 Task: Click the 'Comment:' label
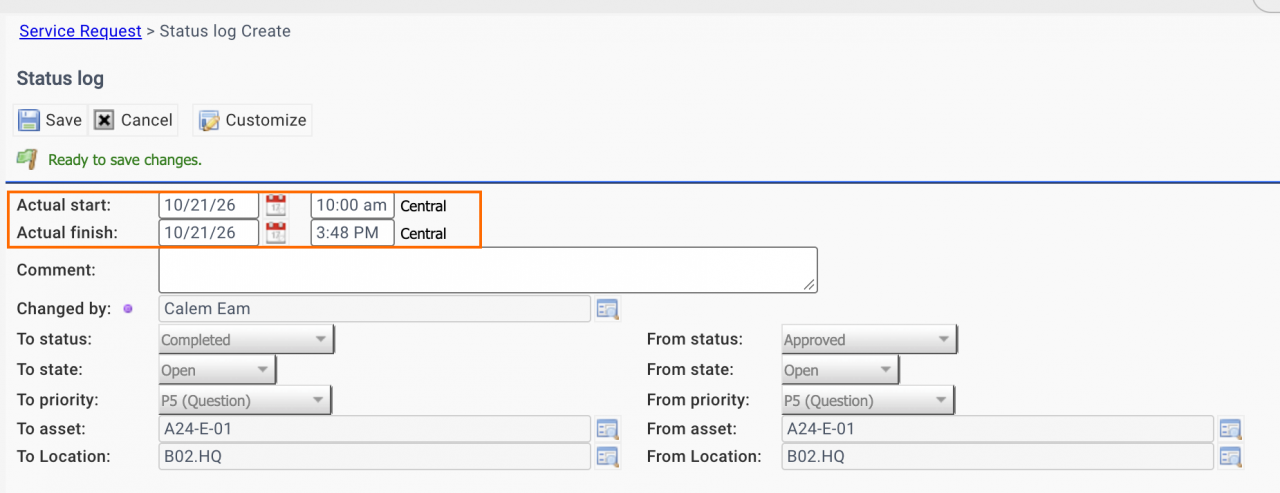click(56, 270)
